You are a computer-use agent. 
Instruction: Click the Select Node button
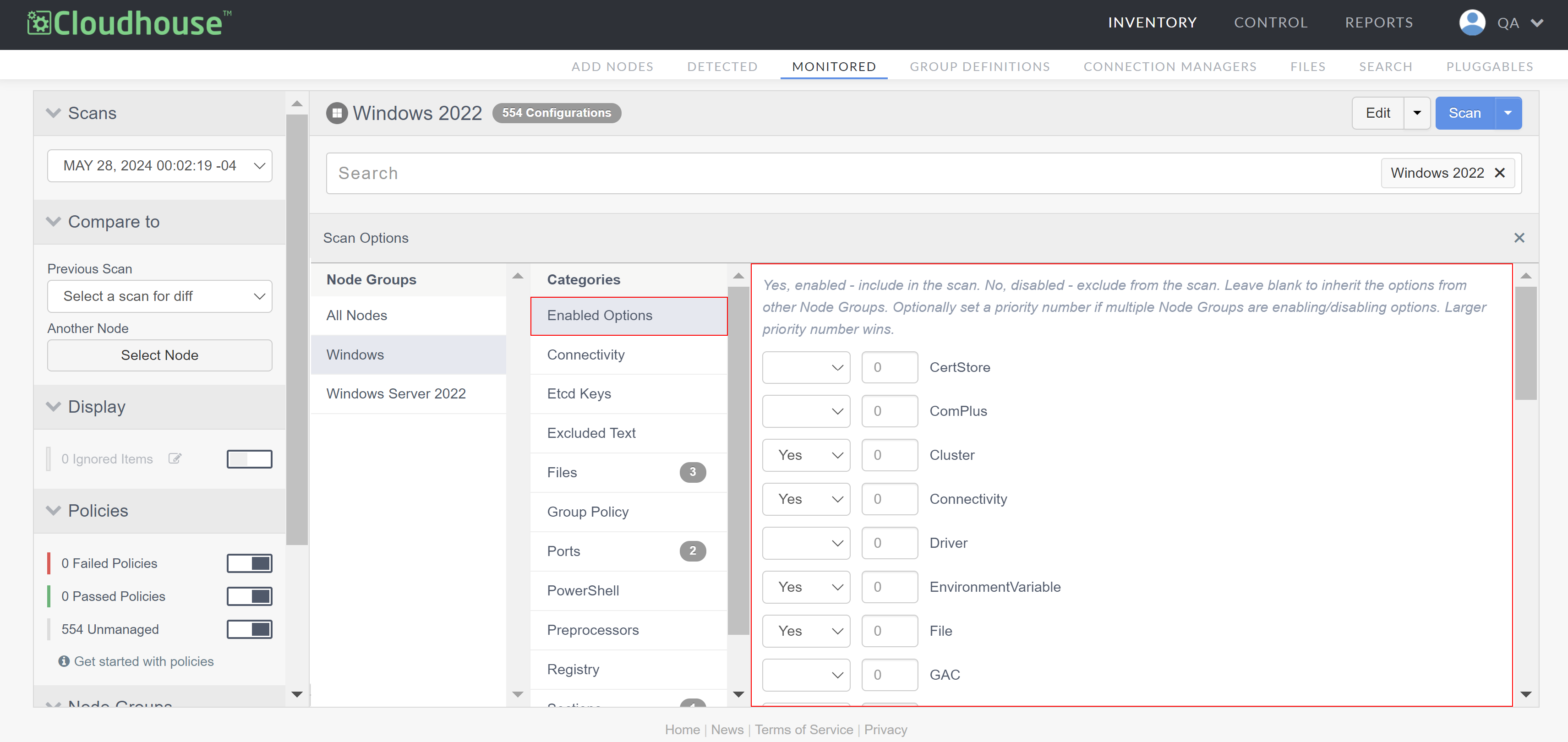[x=159, y=355]
